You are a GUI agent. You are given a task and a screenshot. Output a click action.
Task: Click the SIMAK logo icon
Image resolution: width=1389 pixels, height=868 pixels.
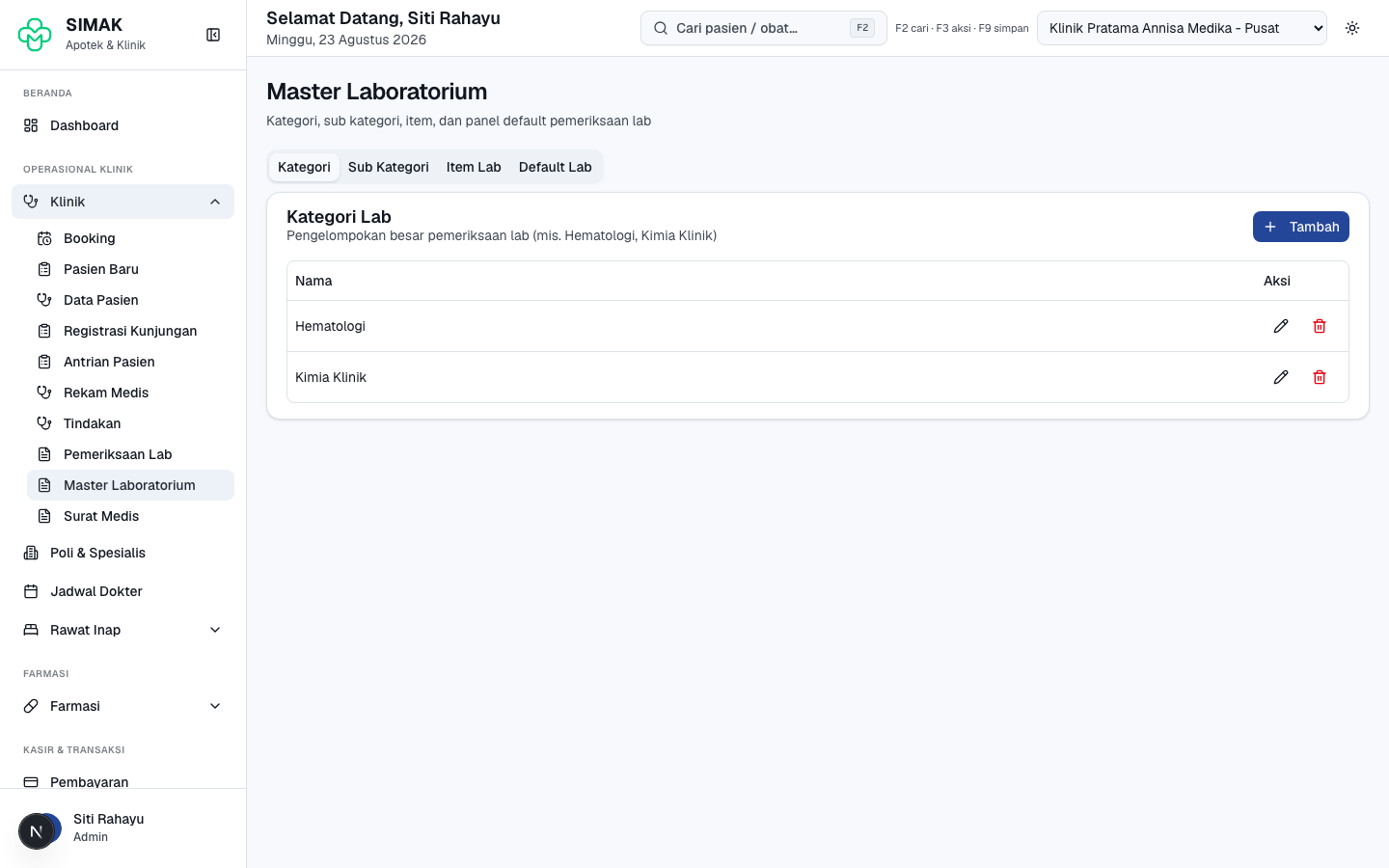point(35,35)
